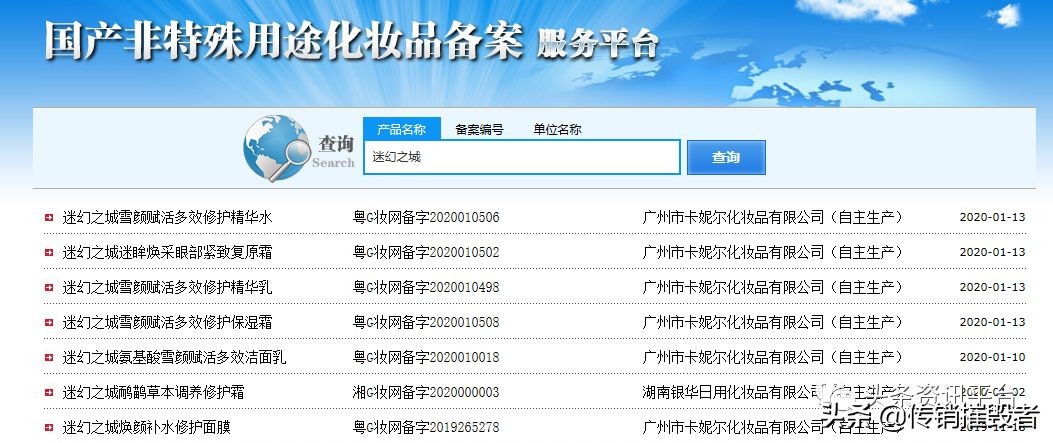Select record number 粤G妆网备字2020010508
This screenshot has height=443, width=1053.
pos(426,322)
